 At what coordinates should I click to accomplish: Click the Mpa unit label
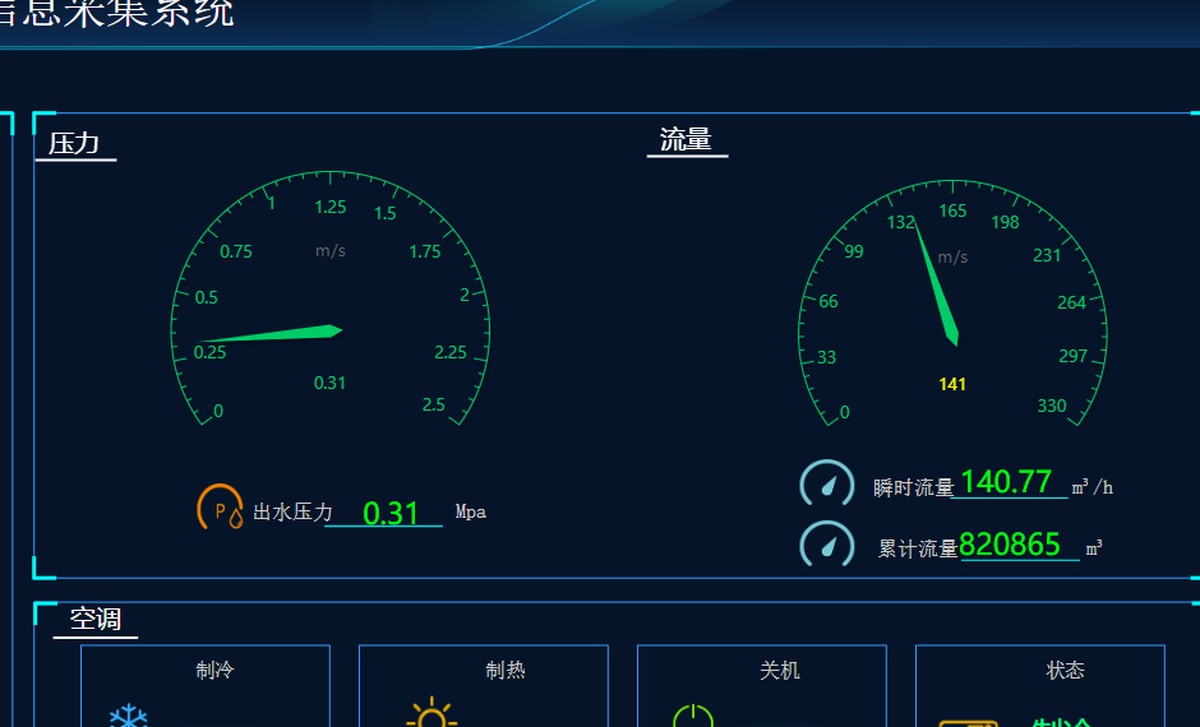point(471,512)
